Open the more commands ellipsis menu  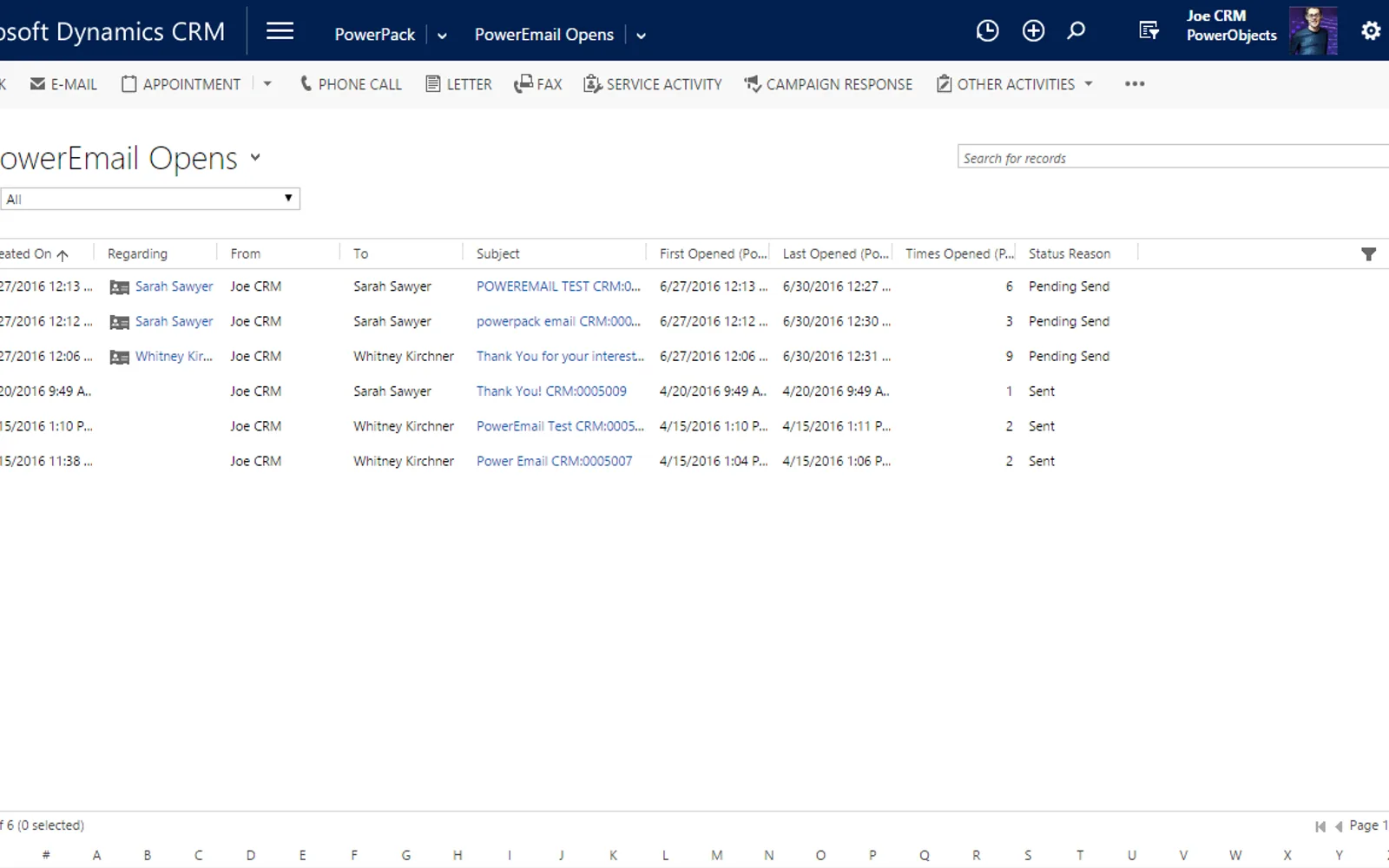tap(1135, 84)
